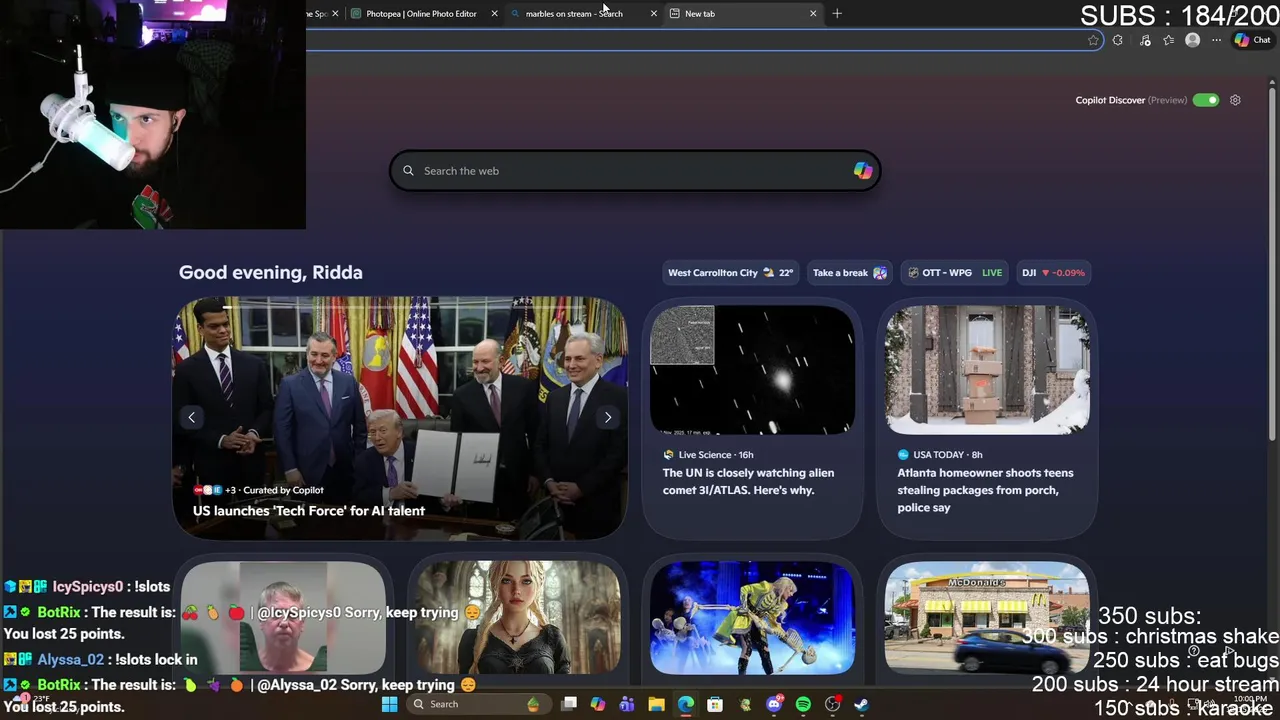Open Steam from the taskbar
This screenshot has width=1280, height=720.
pyautogui.click(x=861, y=704)
